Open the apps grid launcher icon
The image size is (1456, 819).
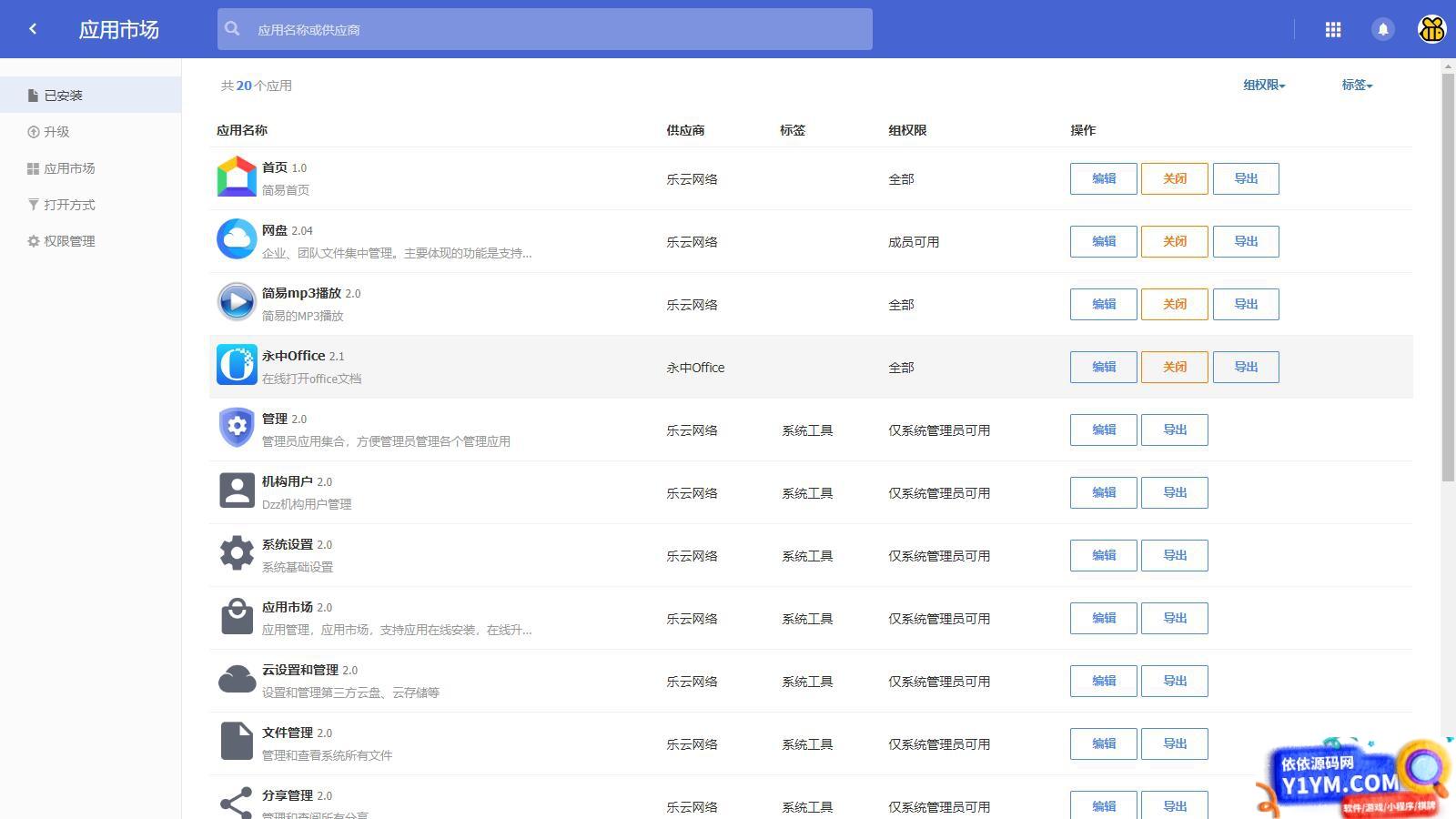click(x=1333, y=29)
